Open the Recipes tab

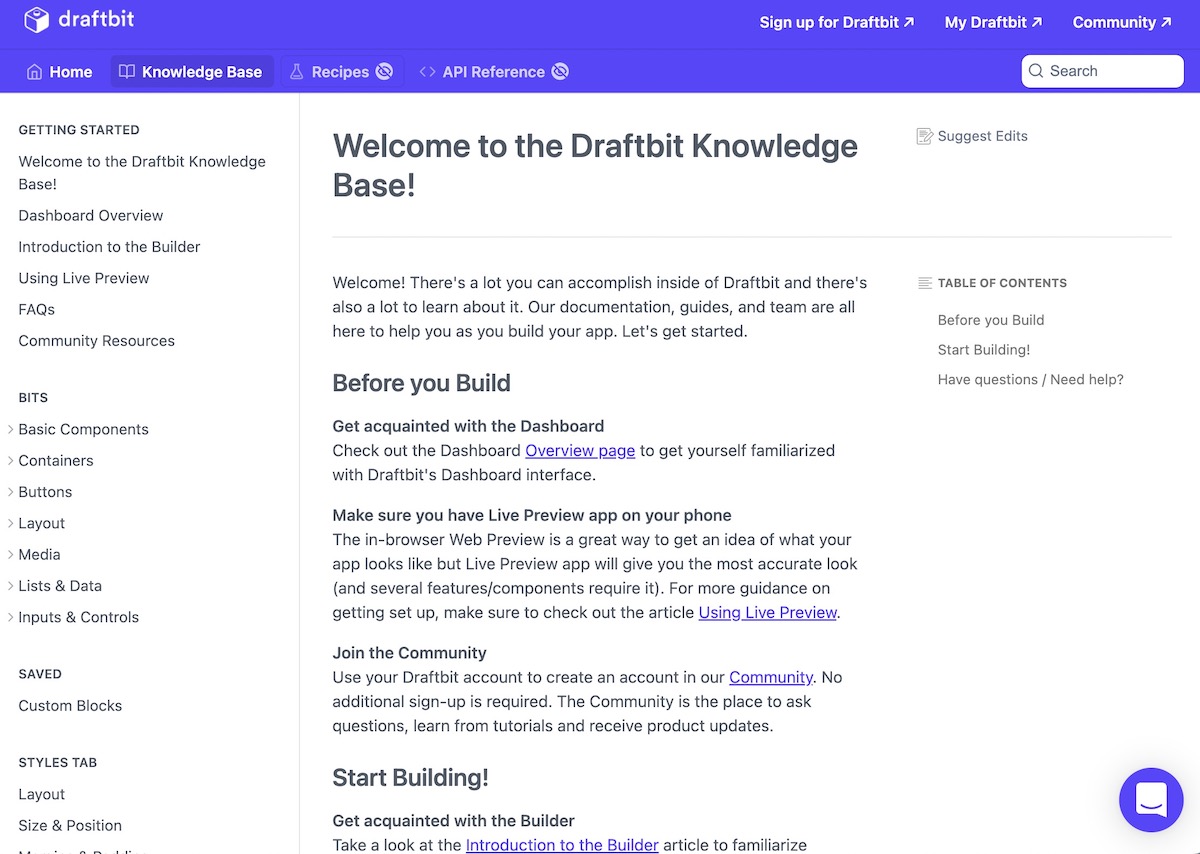pyautogui.click(x=341, y=72)
